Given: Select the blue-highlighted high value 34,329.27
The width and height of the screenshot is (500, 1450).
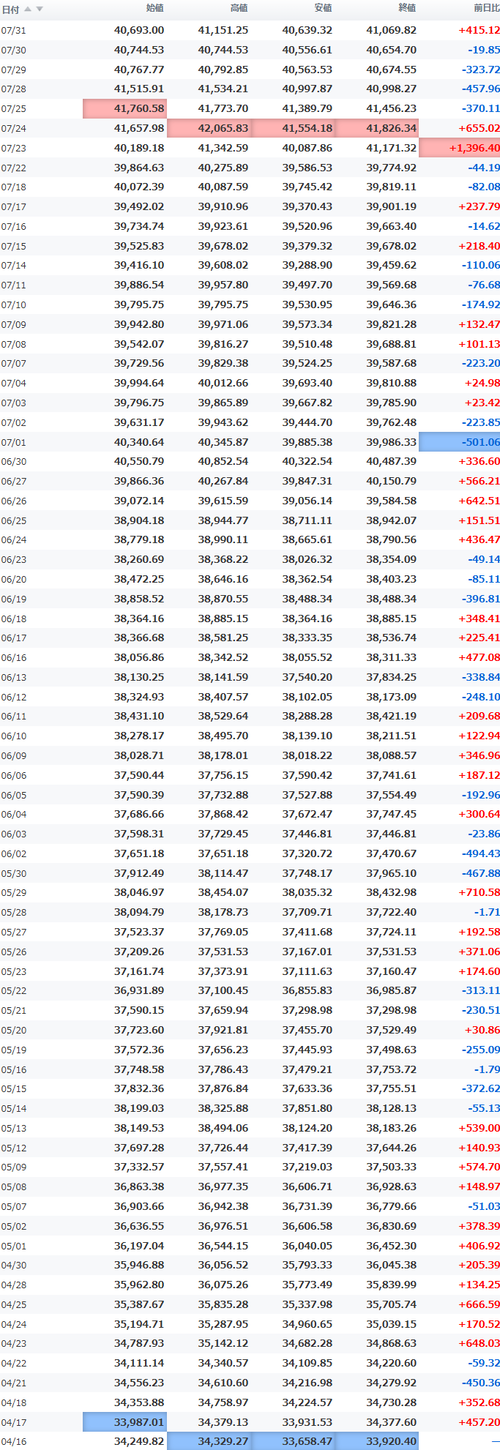Looking at the screenshot, I should [209, 1441].
